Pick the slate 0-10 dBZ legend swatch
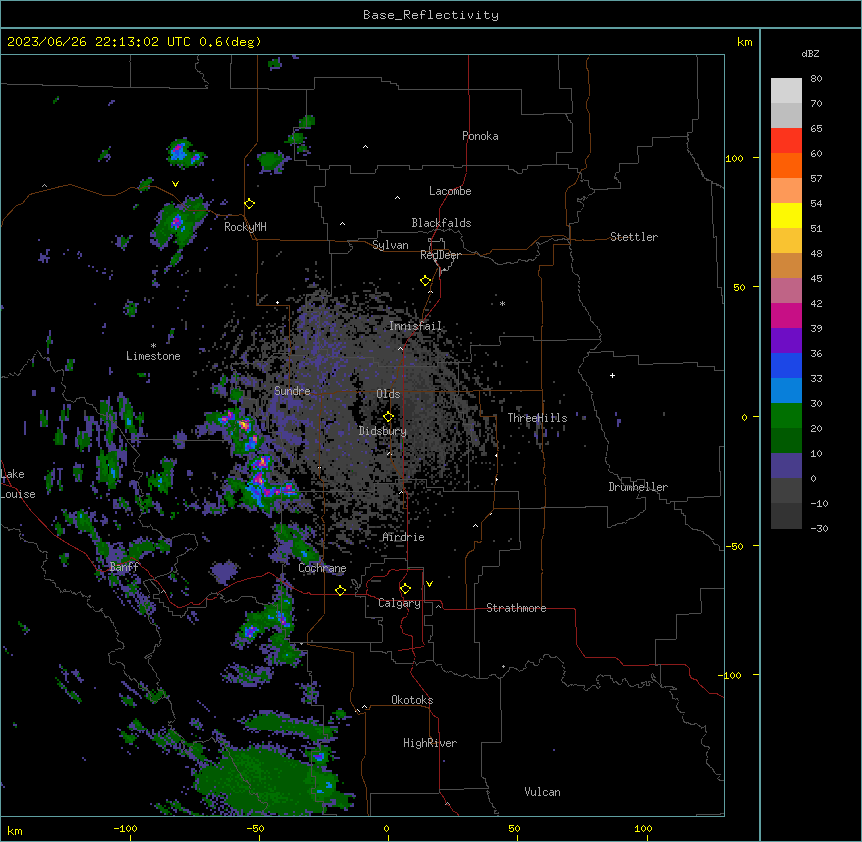The height and width of the screenshot is (842, 862). 786,466
